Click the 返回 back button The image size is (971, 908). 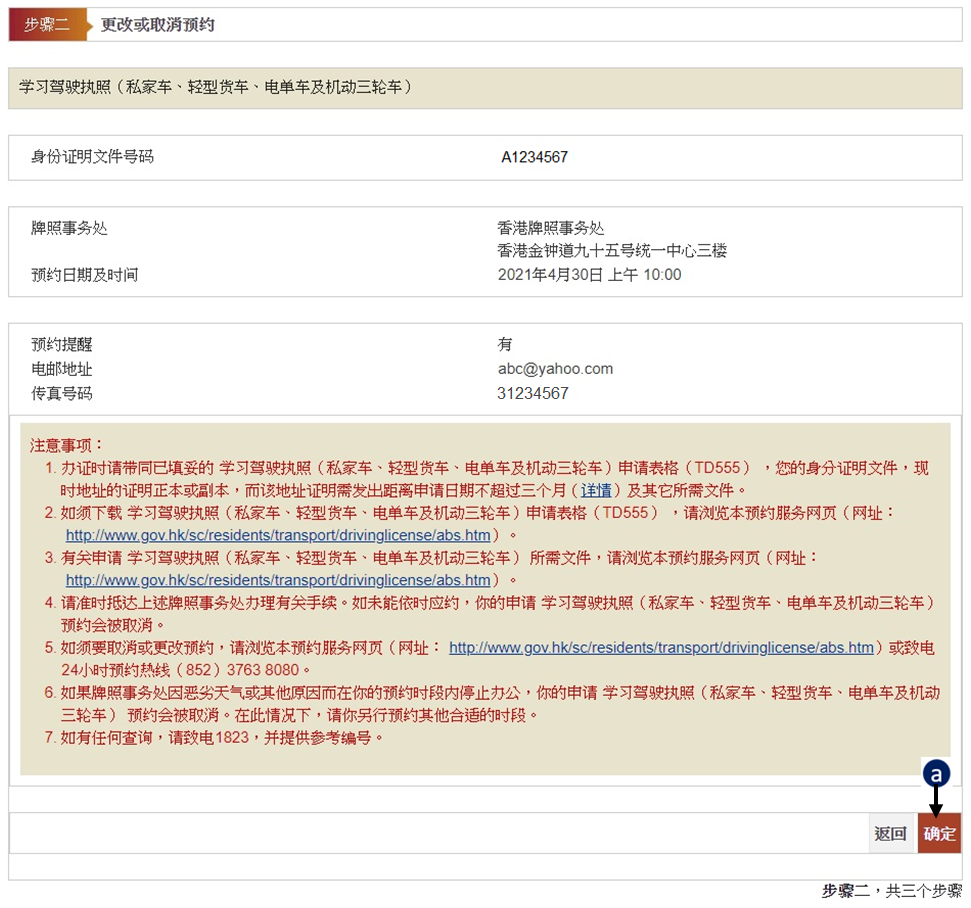pos(890,833)
